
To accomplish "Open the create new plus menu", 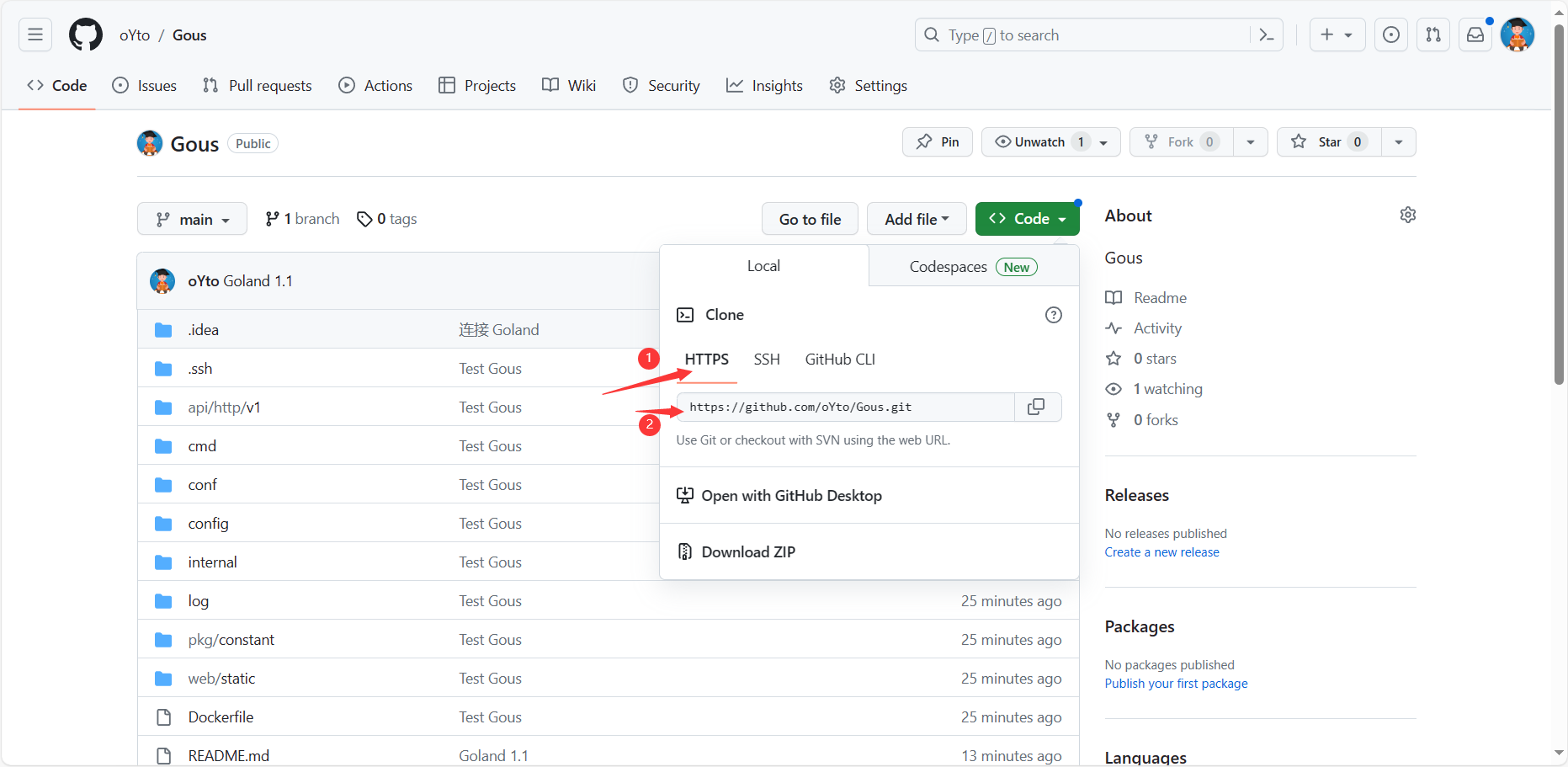I will (1337, 35).
